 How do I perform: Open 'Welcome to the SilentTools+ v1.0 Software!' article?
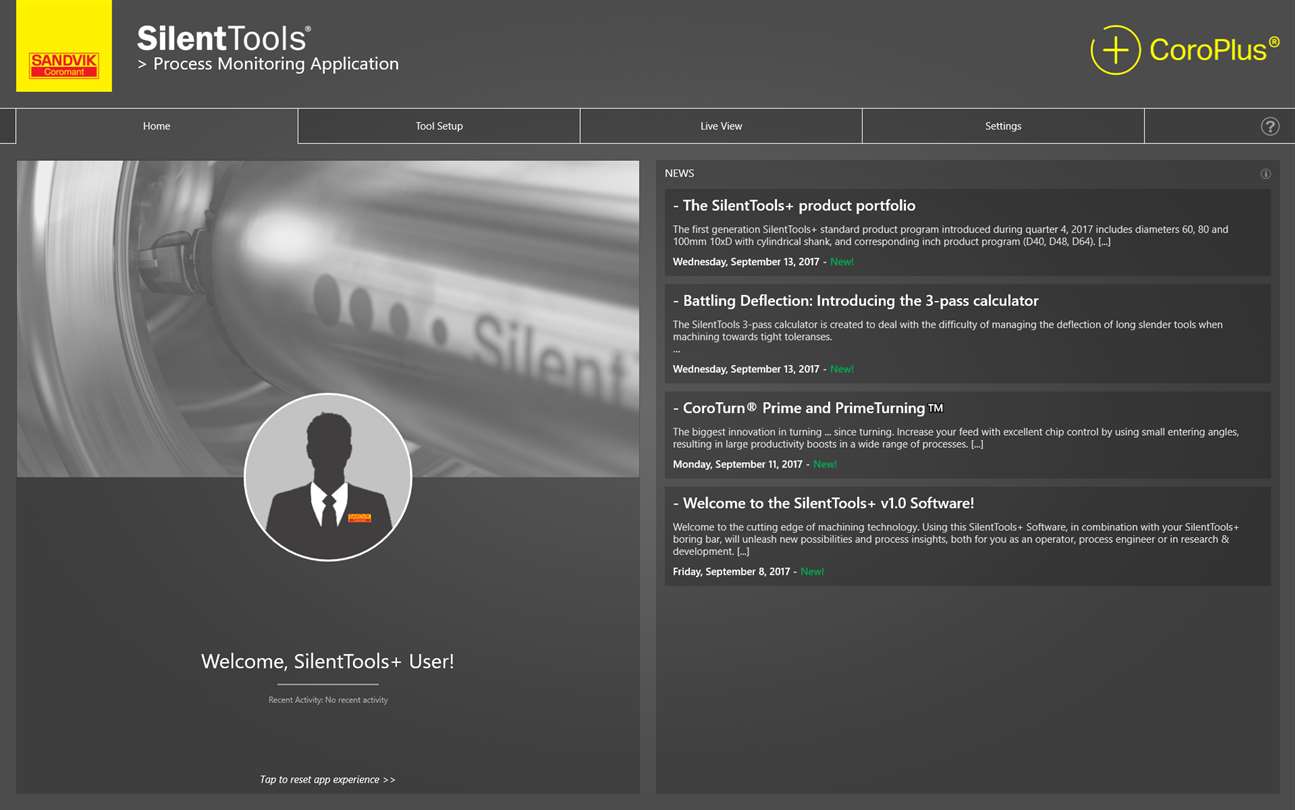point(967,536)
